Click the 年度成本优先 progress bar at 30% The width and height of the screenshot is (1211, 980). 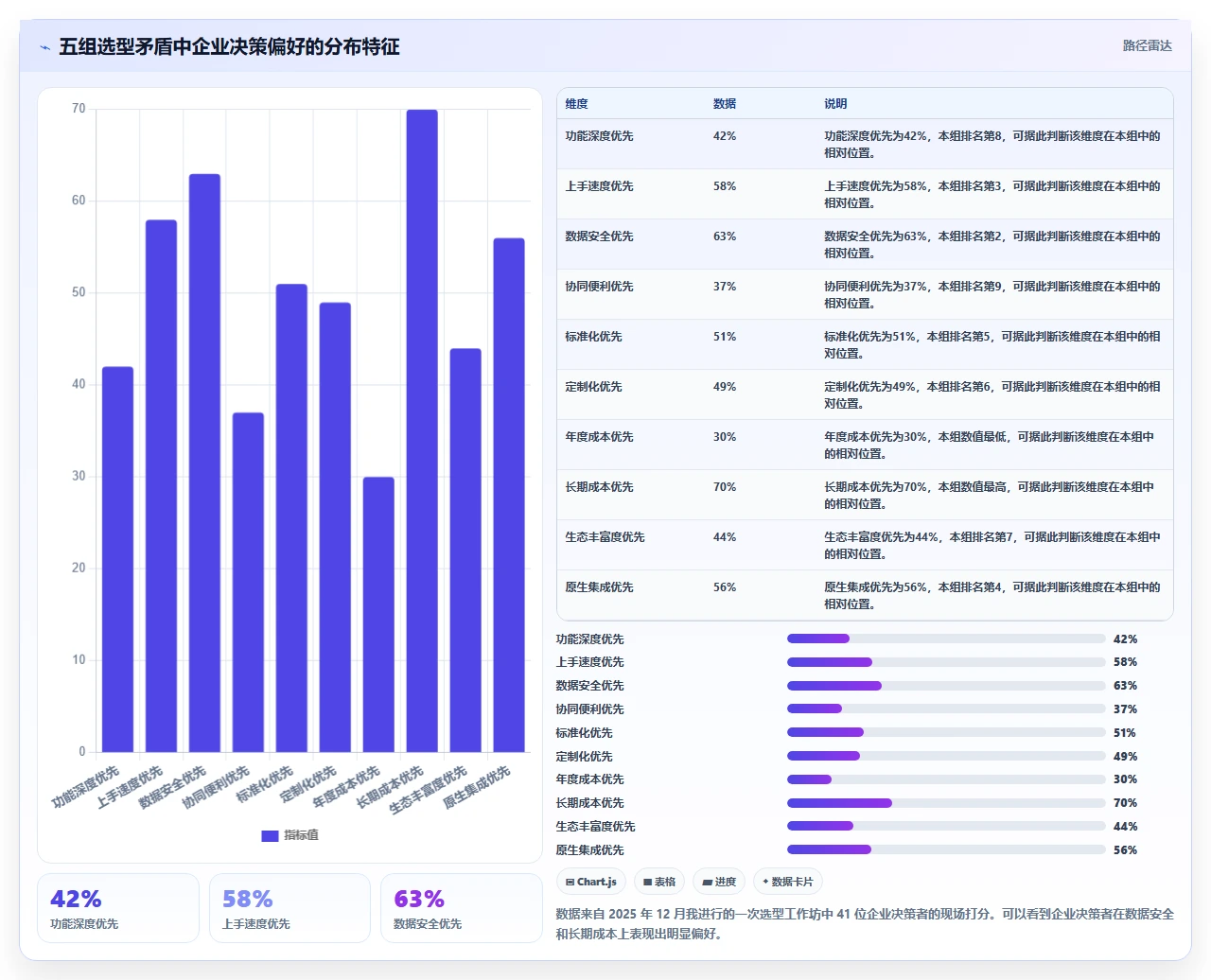pos(946,779)
